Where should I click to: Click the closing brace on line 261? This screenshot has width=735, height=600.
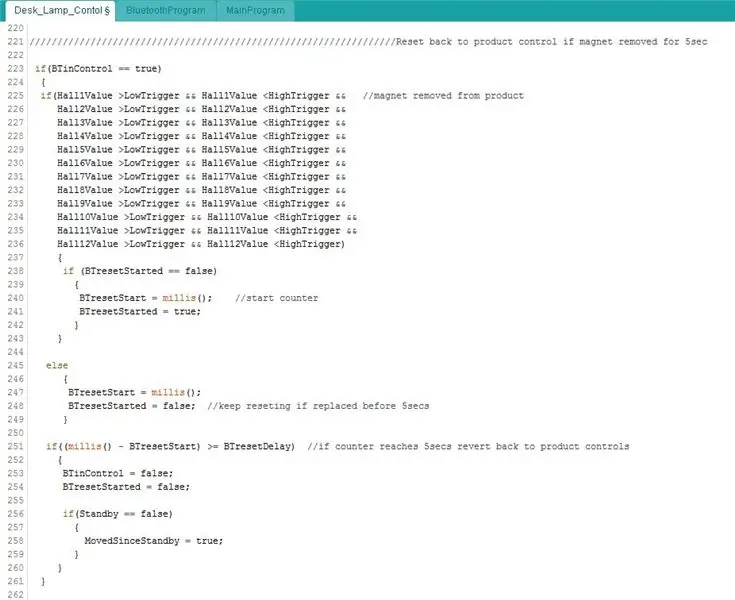(43, 581)
